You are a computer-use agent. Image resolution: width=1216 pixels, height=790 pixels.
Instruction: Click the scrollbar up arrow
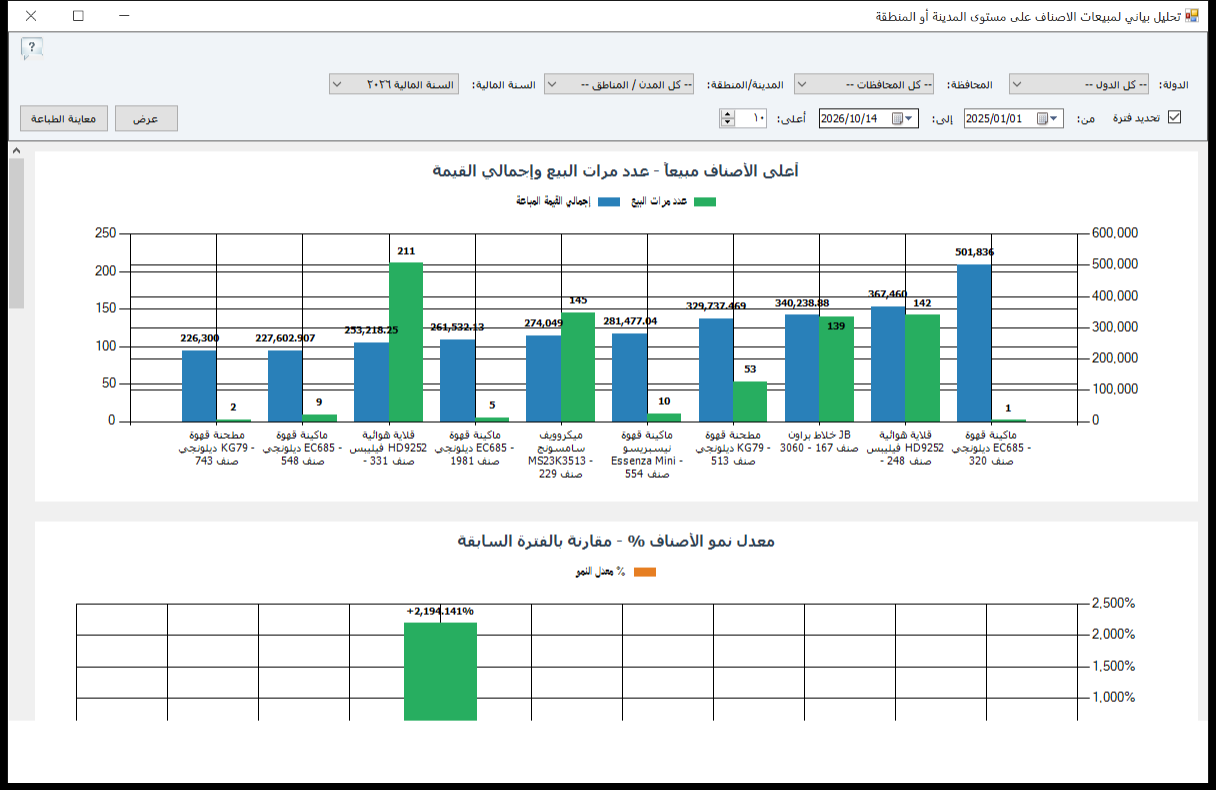point(16,151)
